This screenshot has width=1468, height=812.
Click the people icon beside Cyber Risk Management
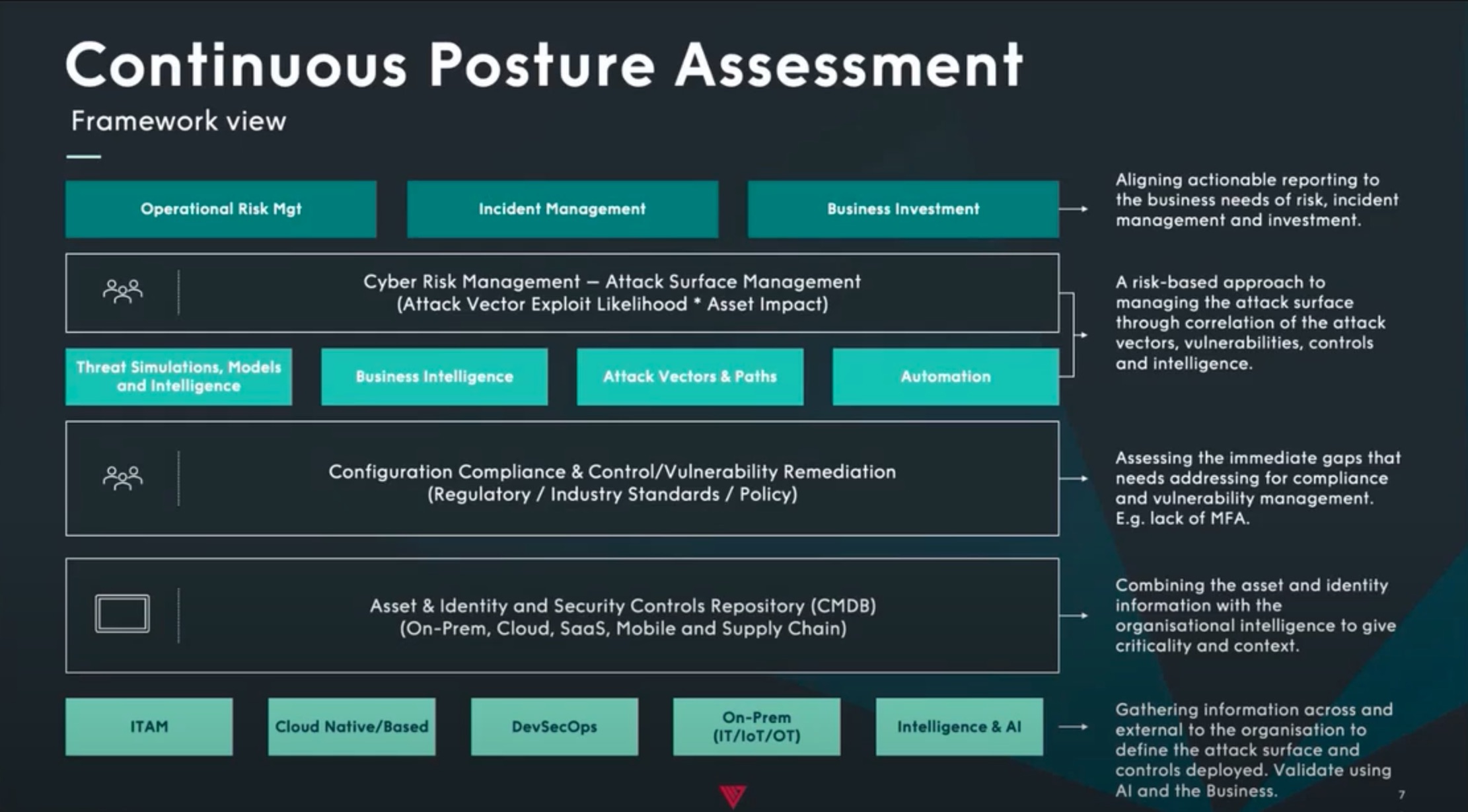tap(122, 291)
